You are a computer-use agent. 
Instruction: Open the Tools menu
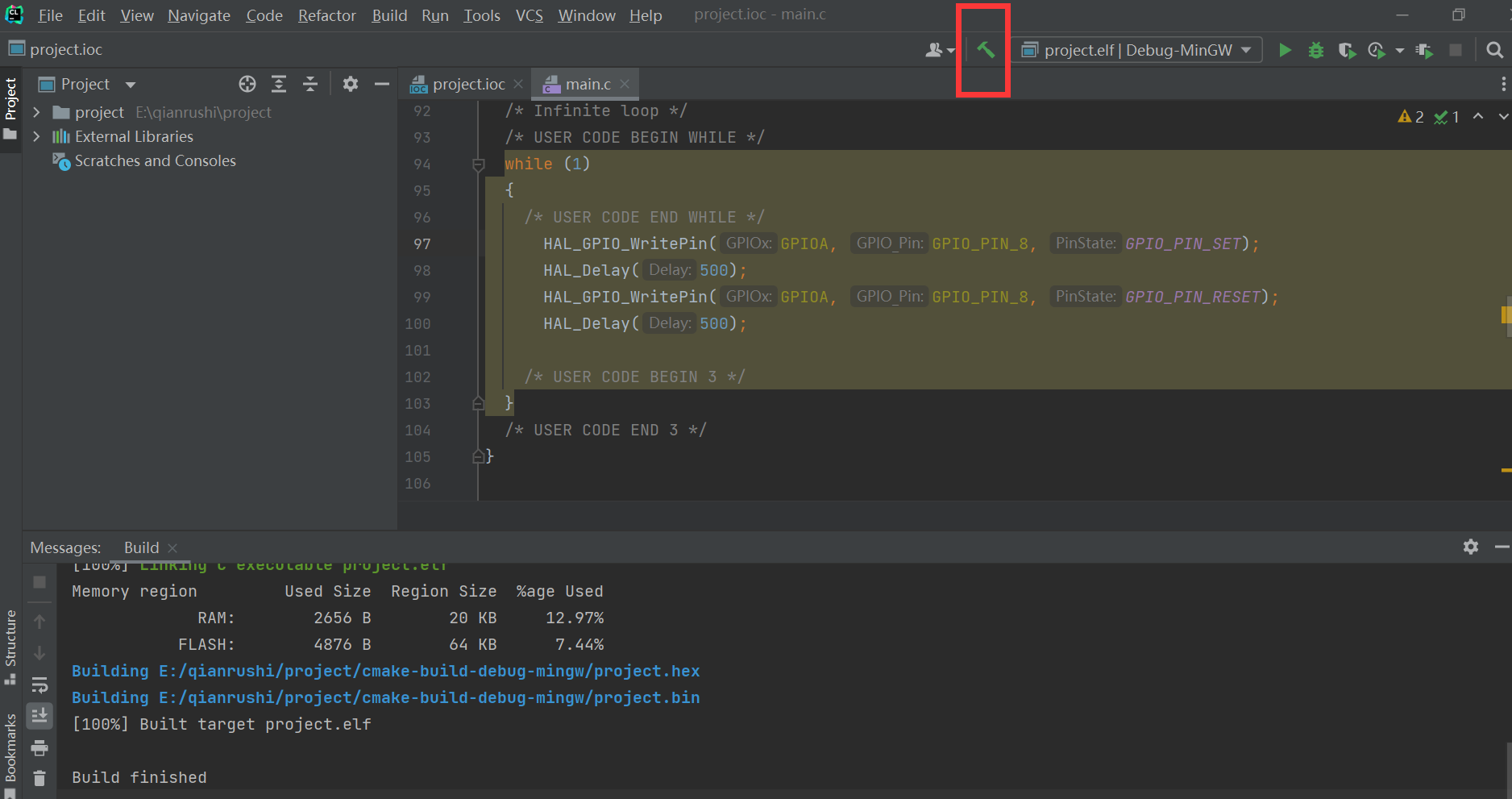(x=482, y=15)
